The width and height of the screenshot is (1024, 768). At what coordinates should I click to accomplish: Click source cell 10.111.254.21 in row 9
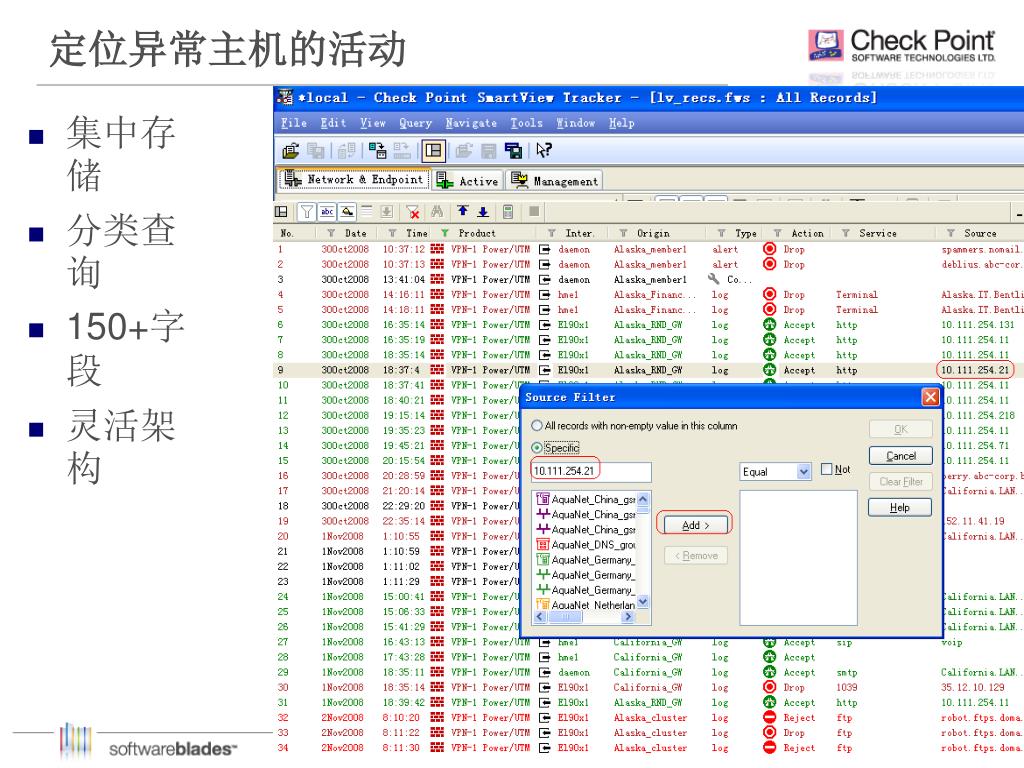[975, 370]
